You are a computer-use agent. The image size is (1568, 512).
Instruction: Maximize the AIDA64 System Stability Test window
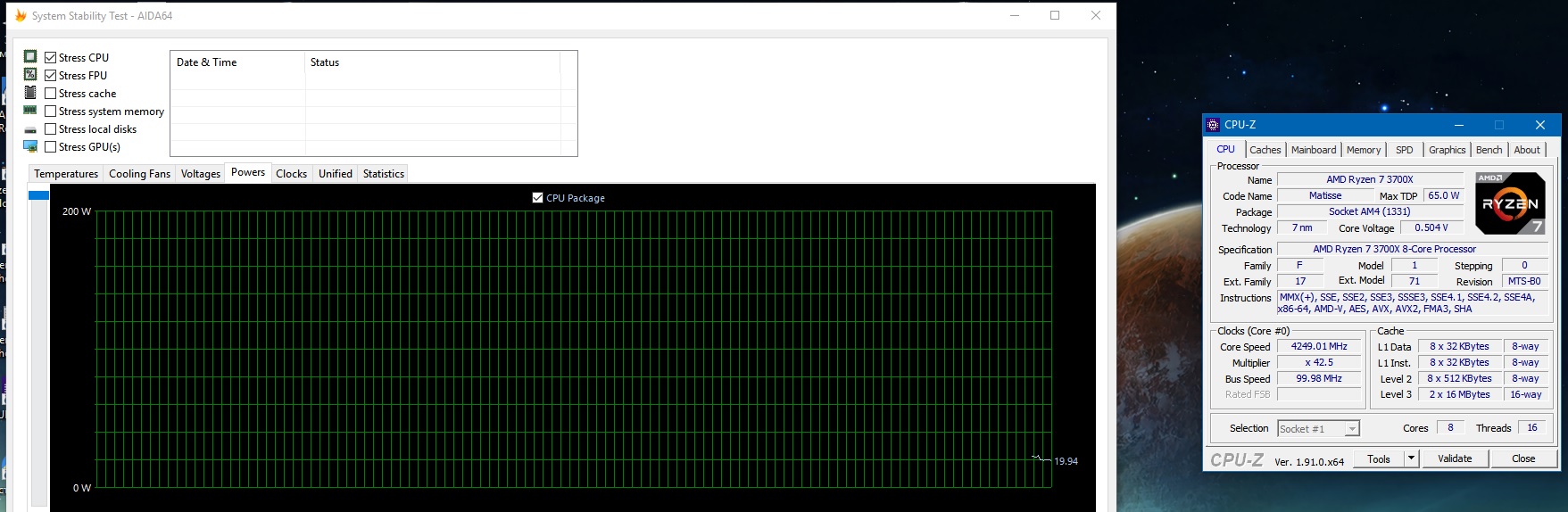point(1055,15)
